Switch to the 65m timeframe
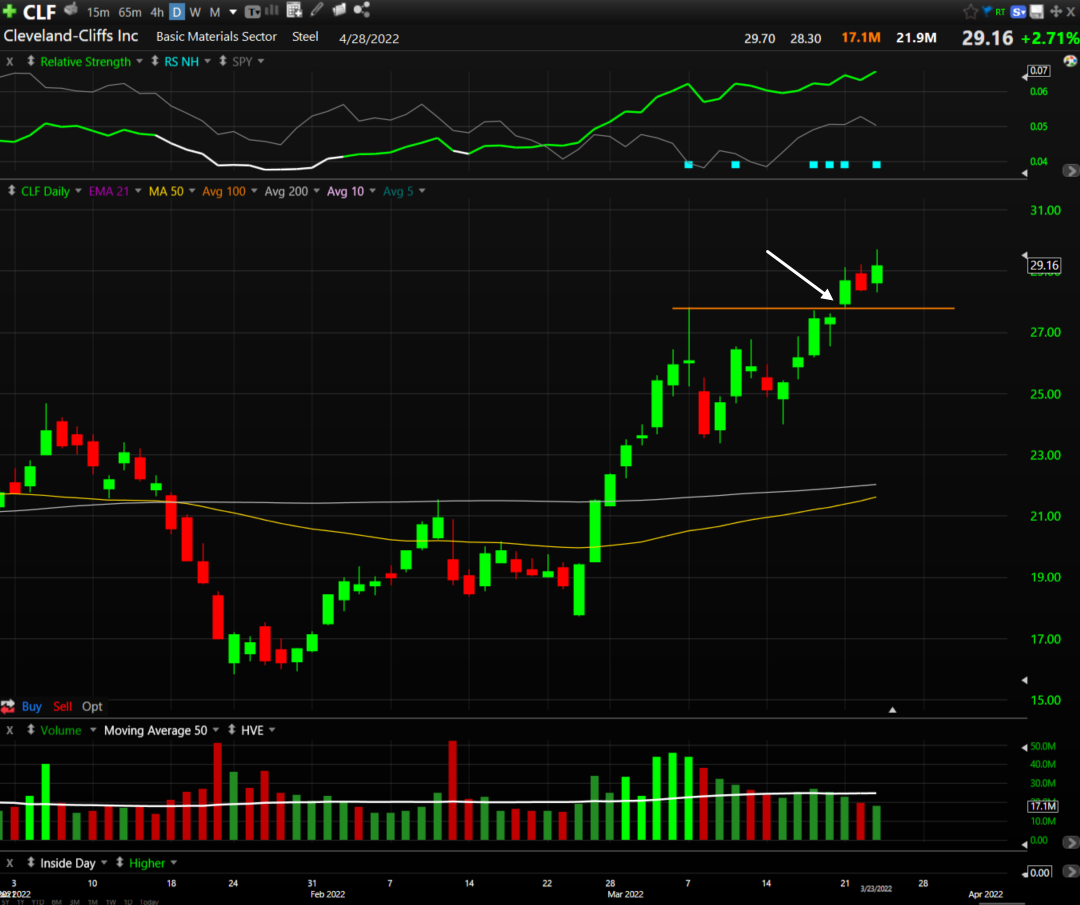1080x905 pixels. [129, 12]
